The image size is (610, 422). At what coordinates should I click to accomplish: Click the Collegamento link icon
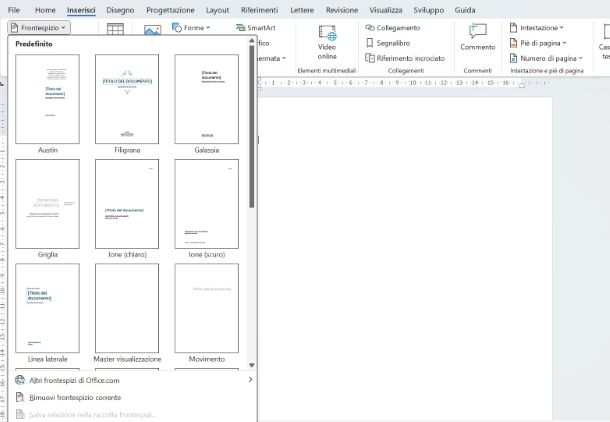coord(370,28)
